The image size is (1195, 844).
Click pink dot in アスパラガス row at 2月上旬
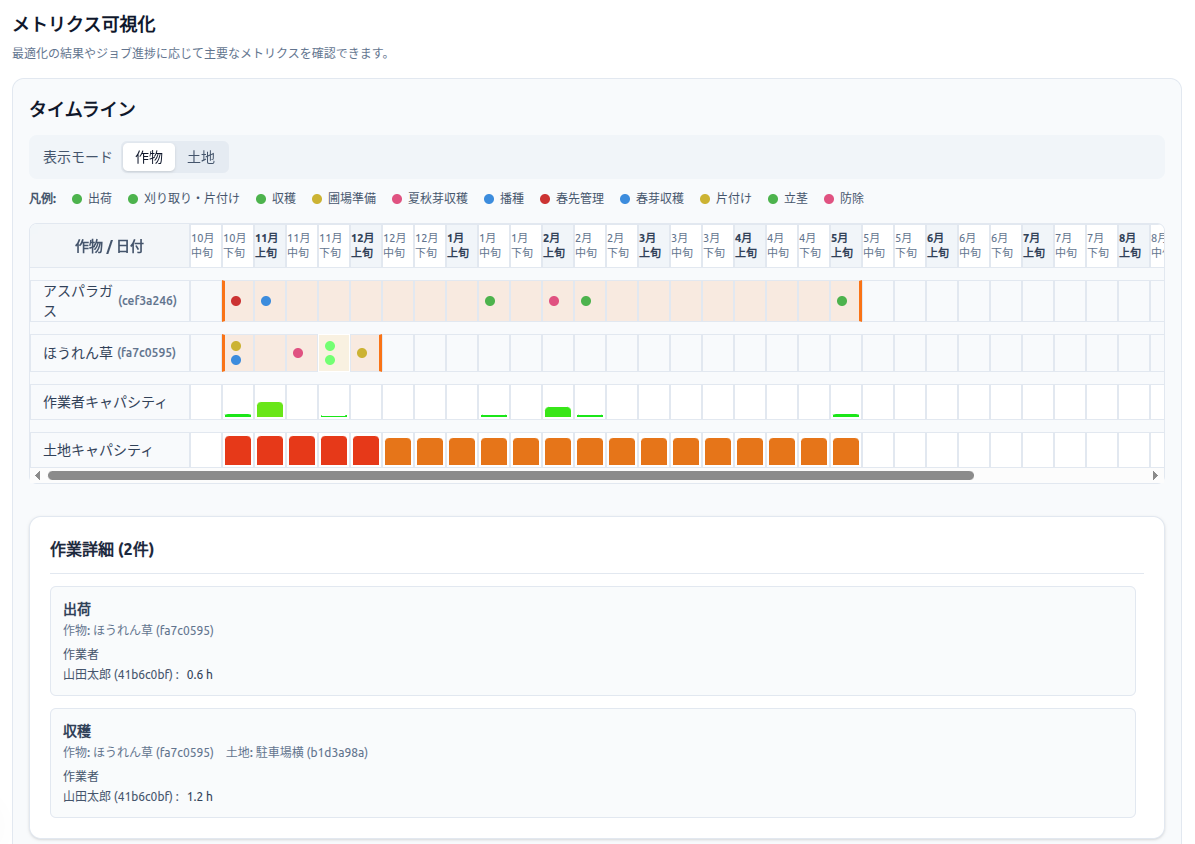coord(554,301)
